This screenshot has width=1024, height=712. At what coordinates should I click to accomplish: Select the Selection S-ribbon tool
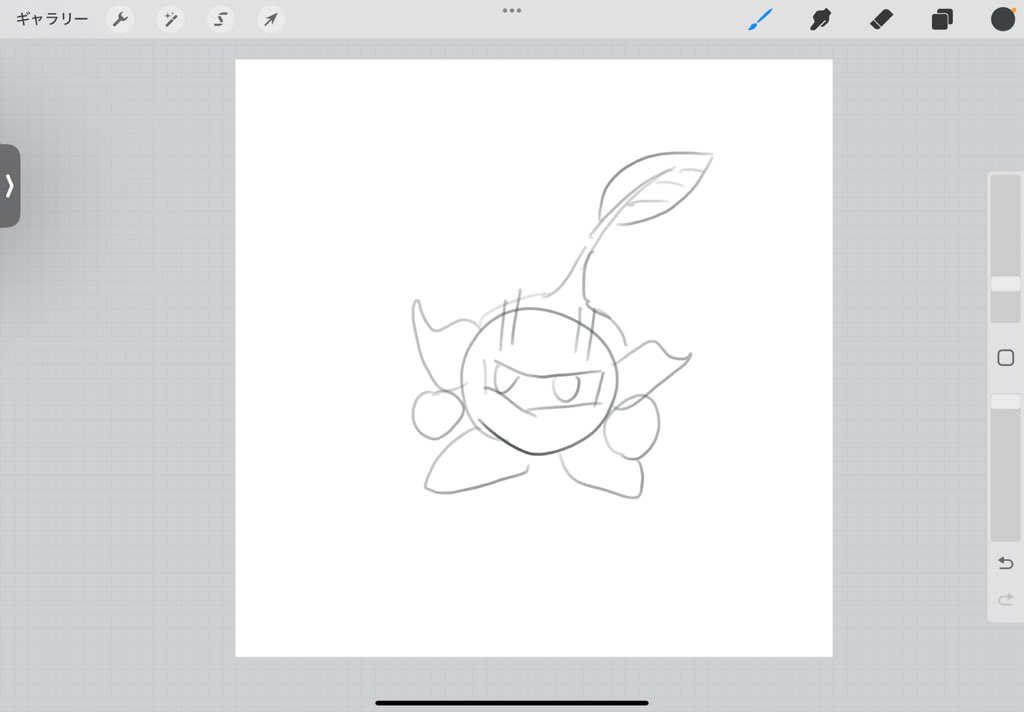pyautogui.click(x=221, y=20)
